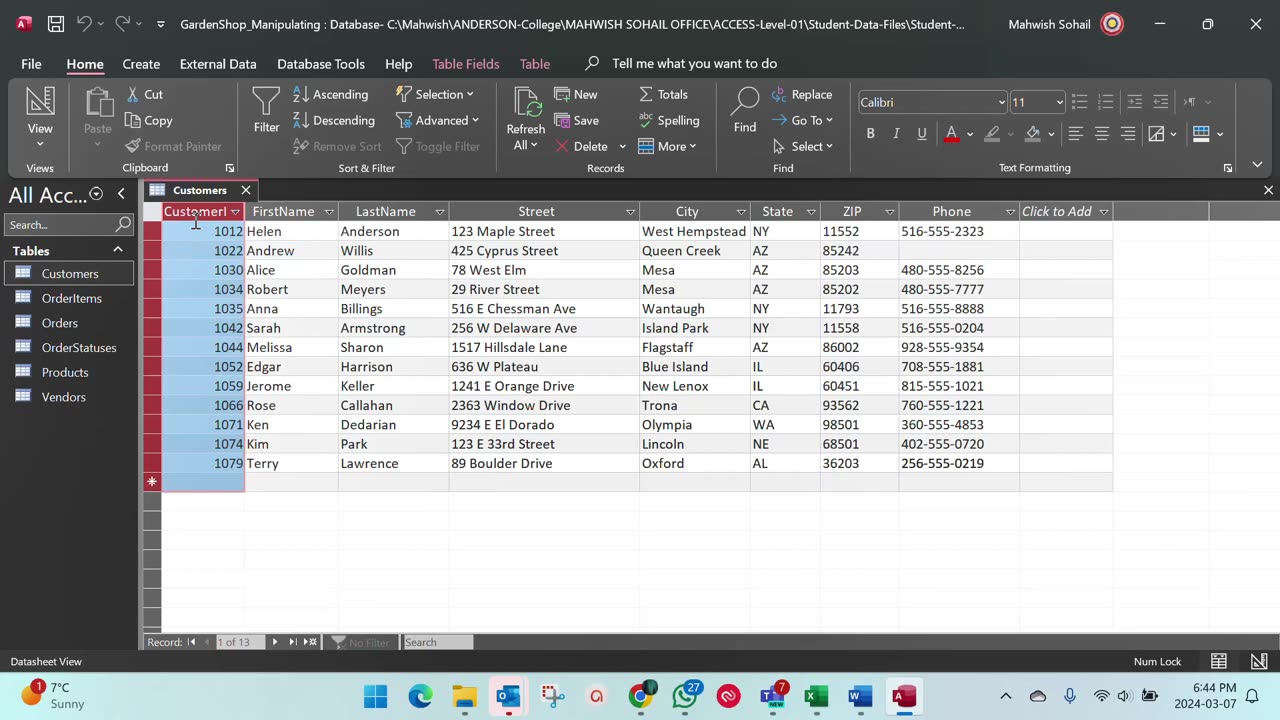This screenshot has width=1280, height=720.
Task: Toggle Italic text formatting
Action: (896, 133)
